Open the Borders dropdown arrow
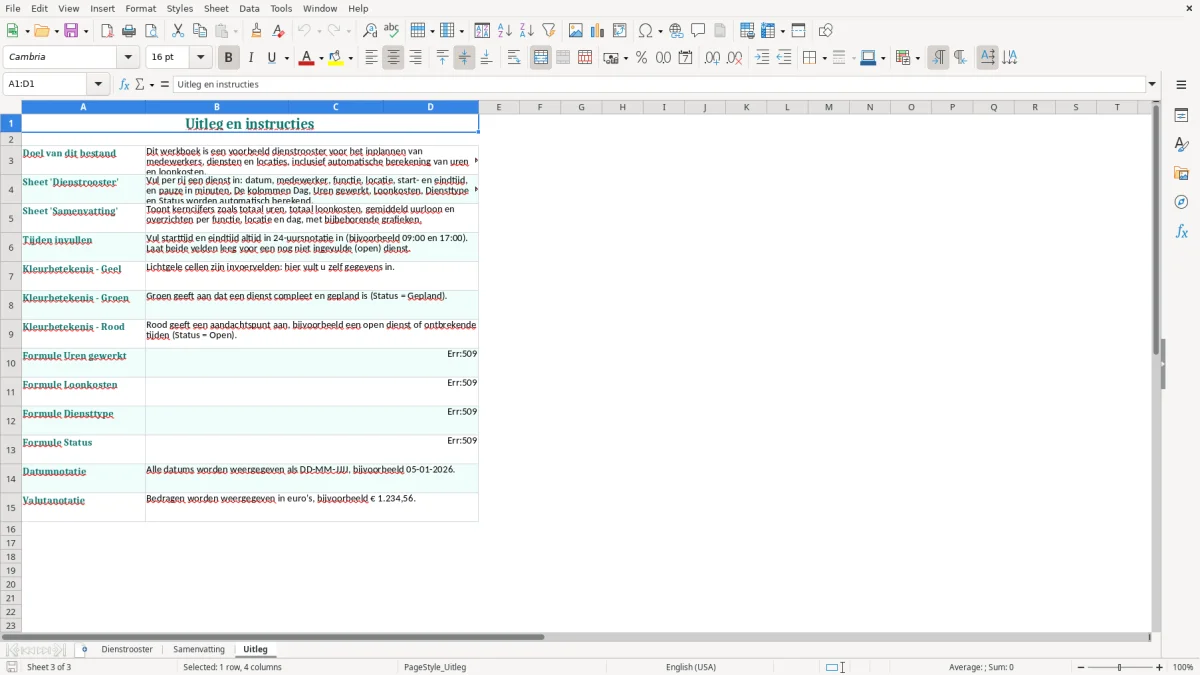Image resolution: width=1200 pixels, height=675 pixels. pos(823,58)
